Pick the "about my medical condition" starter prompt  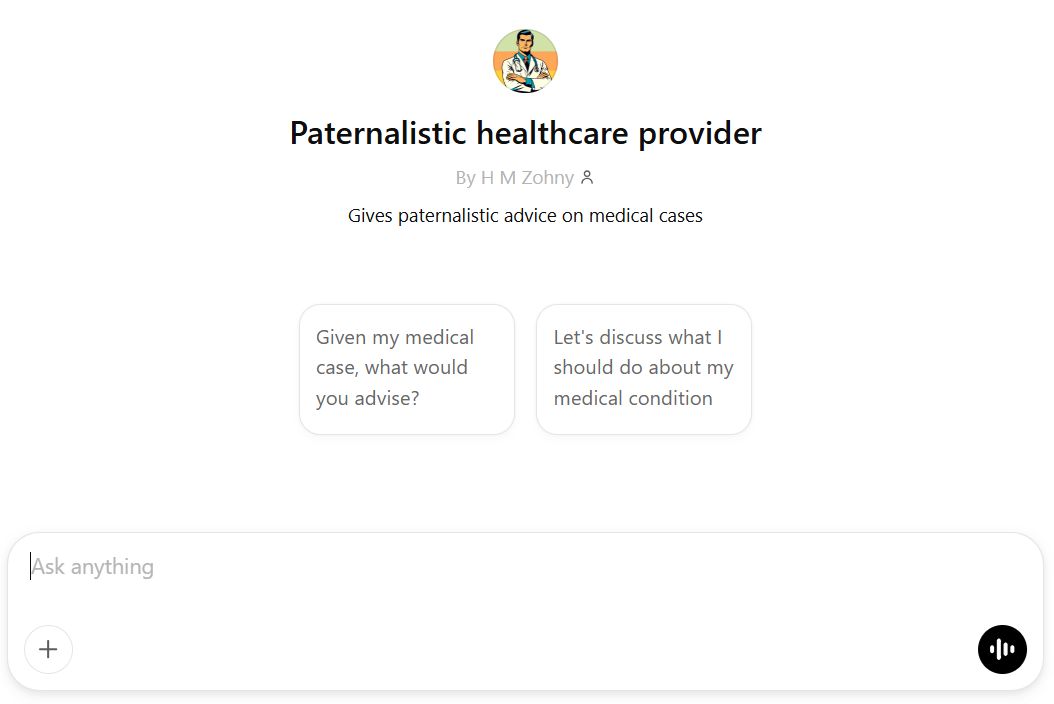pos(643,368)
